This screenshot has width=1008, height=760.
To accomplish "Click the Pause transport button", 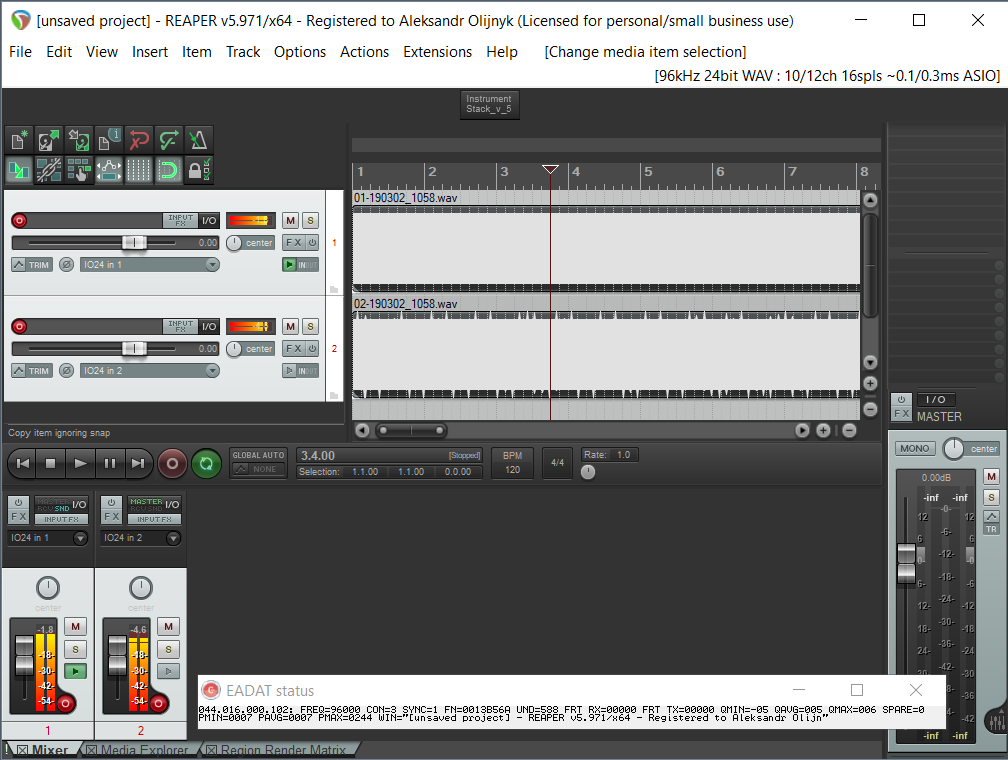I will [109, 463].
